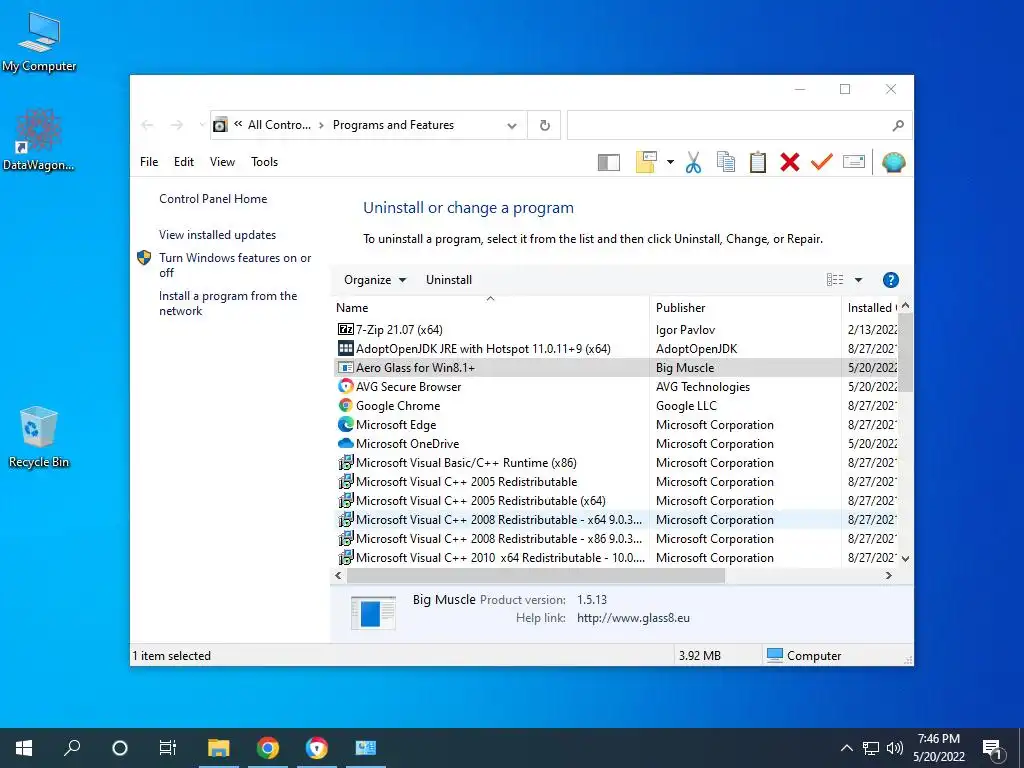Image resolution: width=1024 pixels, height=768 pixels.
Task: Click the horizontal scrollbar left arrow
Action: pyautogui.click(x=338, y=575)
